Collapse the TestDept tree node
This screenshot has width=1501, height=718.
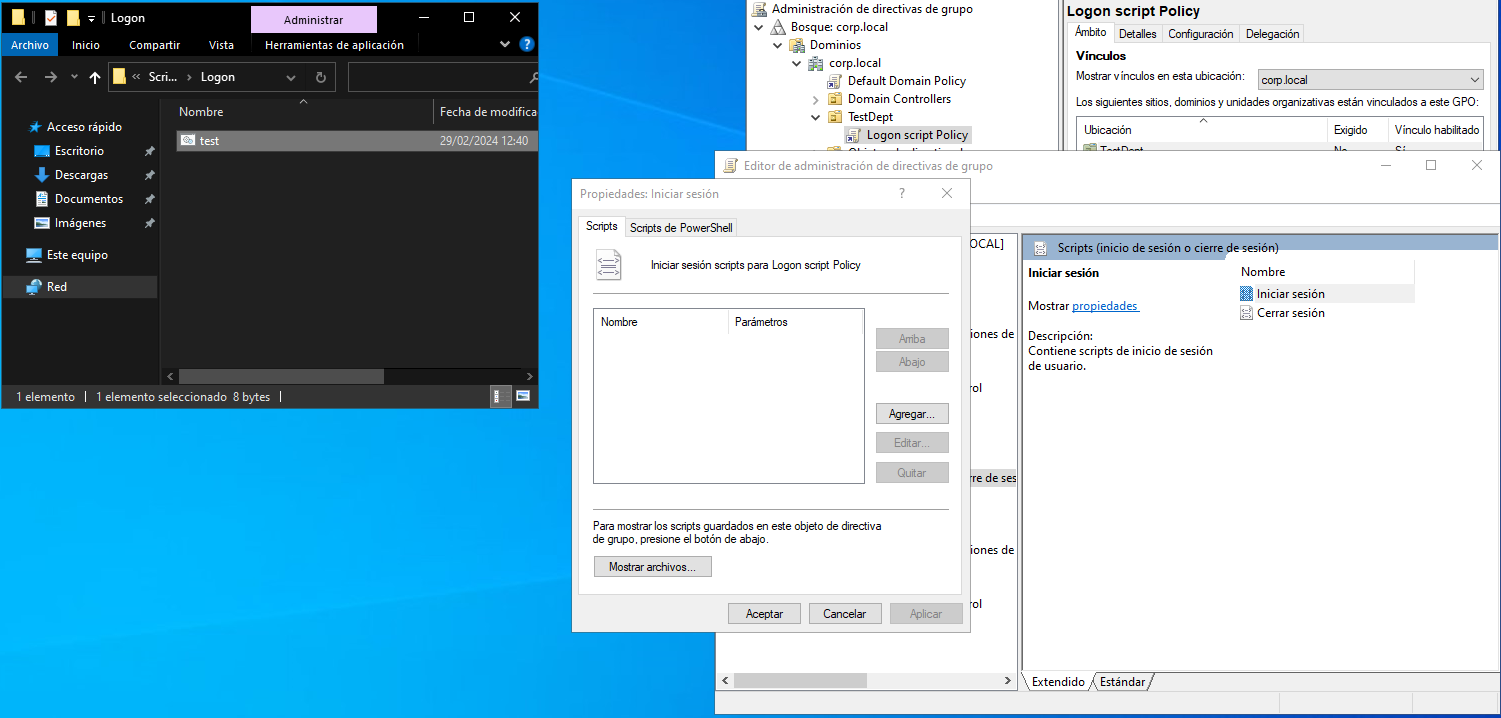click(x=816, y=117)
